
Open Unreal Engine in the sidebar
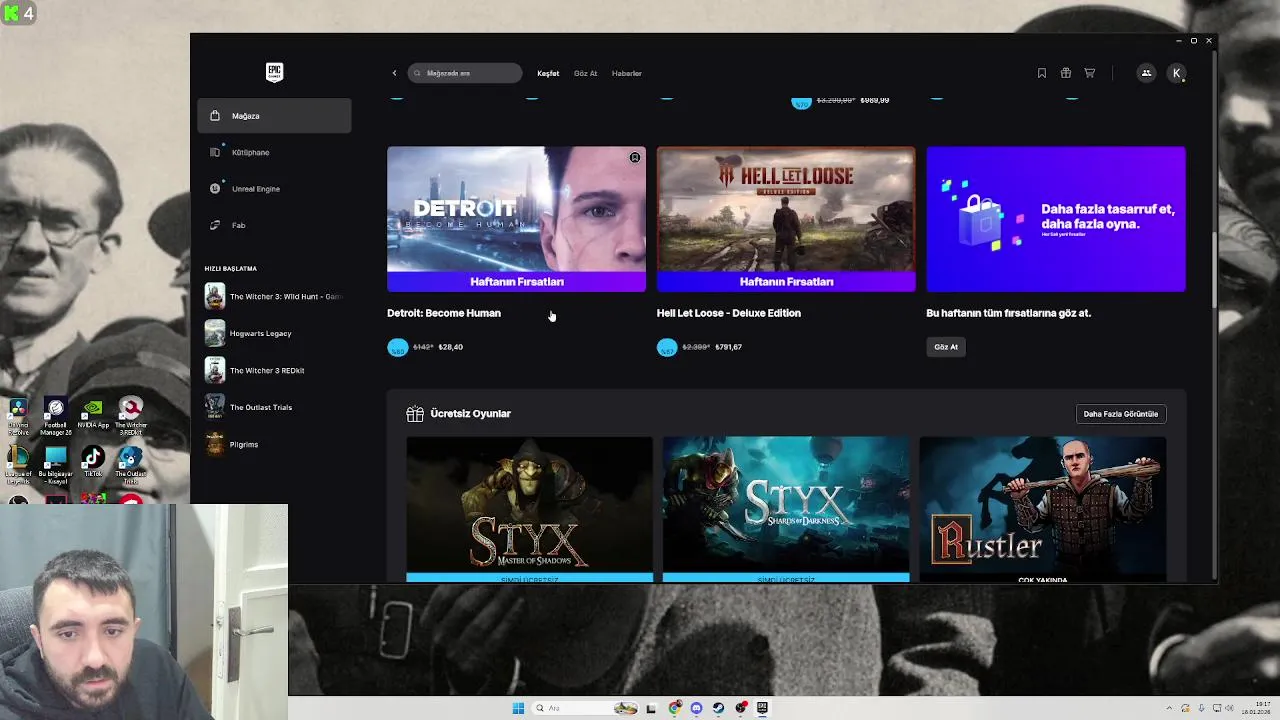274,188
